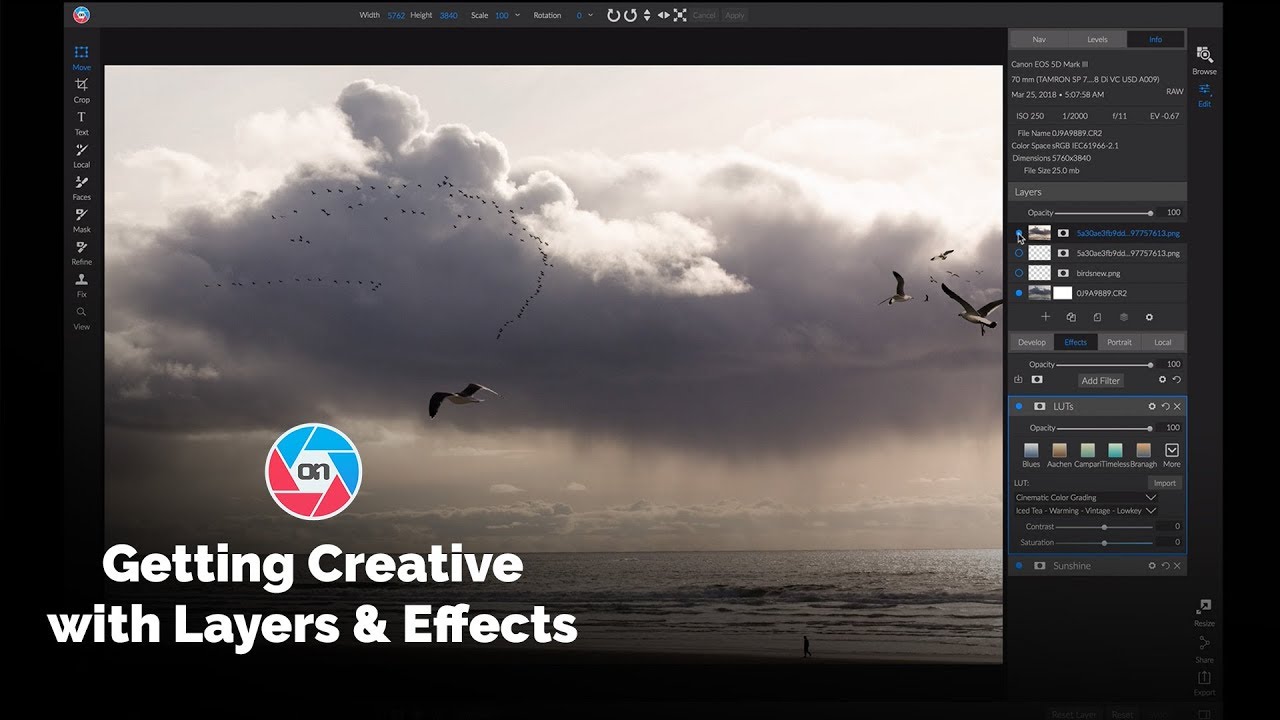Open the Iced Tea LUT dropdown
The width and height of the screenshot is (1280, 720).
[x=1086, y=511]
